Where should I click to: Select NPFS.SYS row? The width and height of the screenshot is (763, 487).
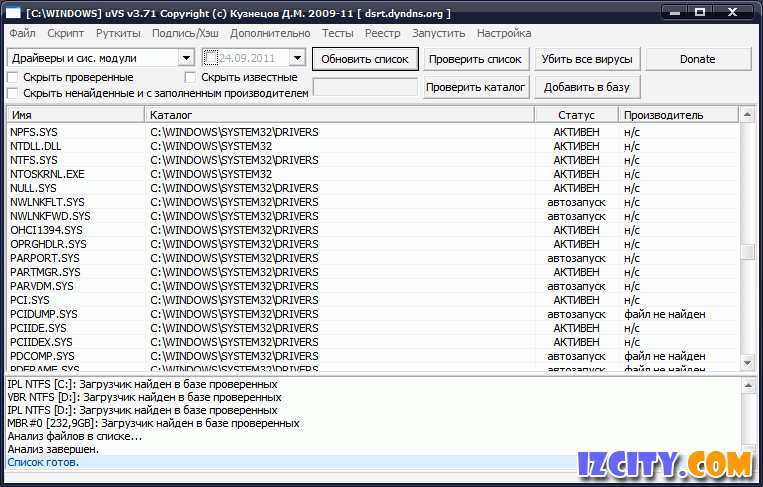pyautogui.click(x=374, y=132)
